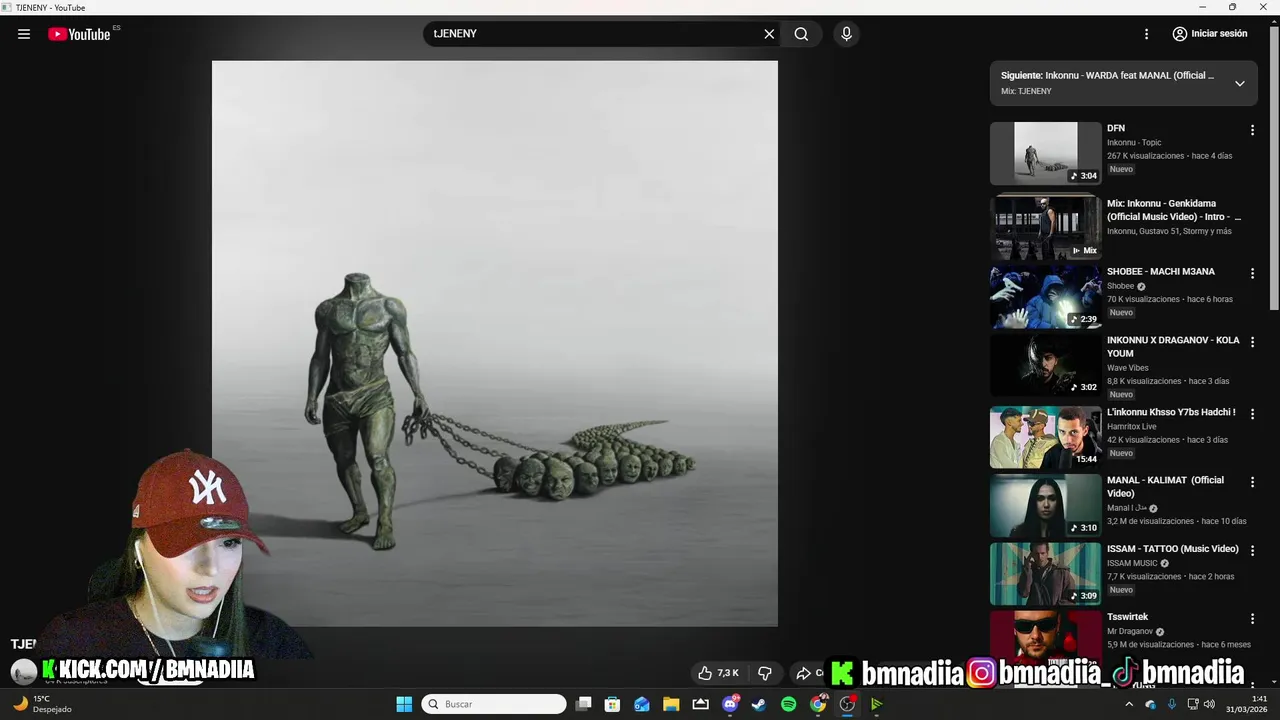Open Spotify from the taskbar

click(x=788, y=704)
